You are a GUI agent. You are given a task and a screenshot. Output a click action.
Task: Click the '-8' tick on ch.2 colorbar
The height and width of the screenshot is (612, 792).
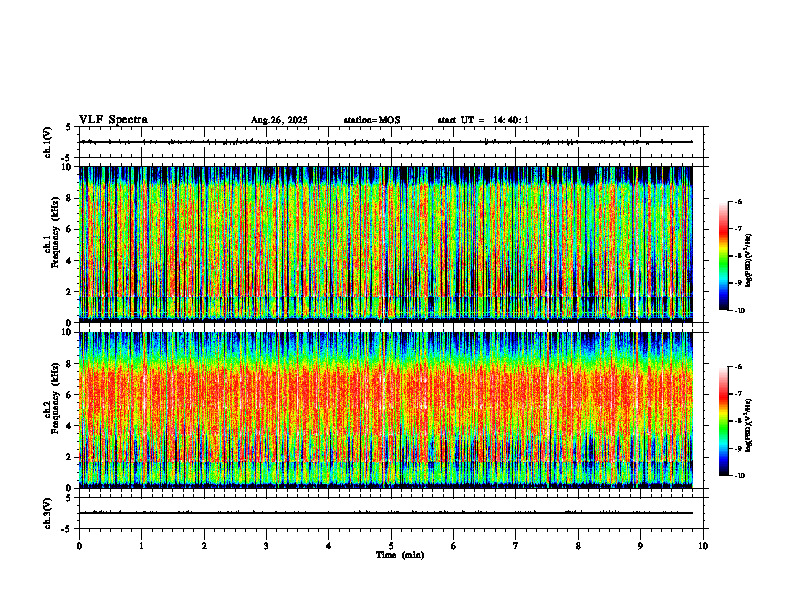pyautogui.click(x=738, y=421)
